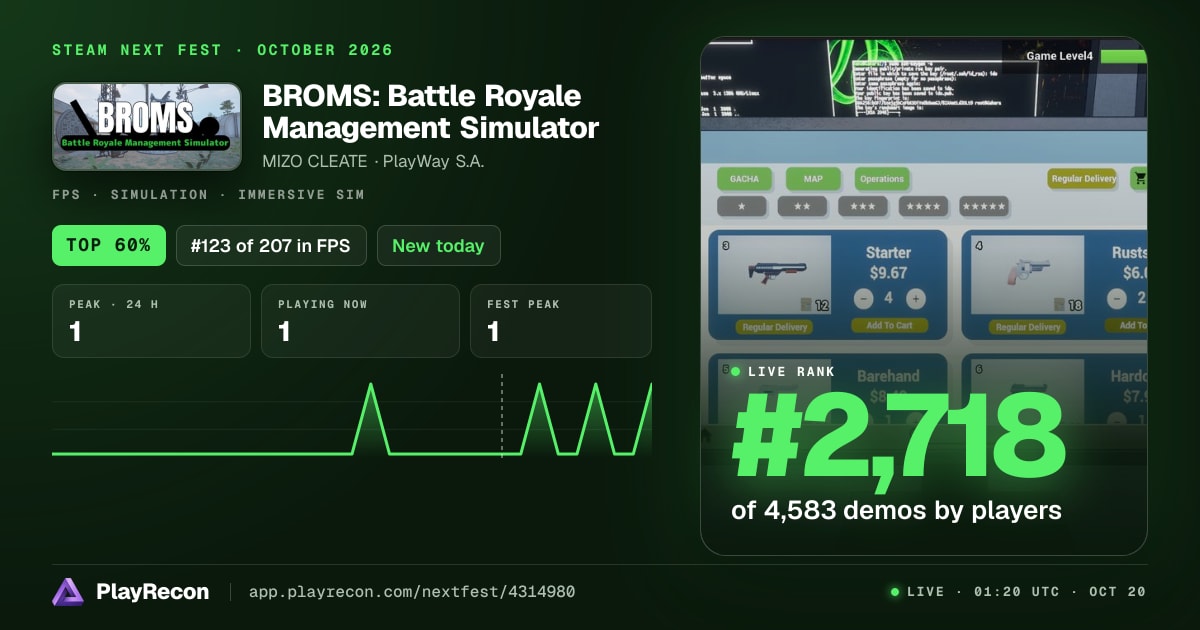1200x630 pixels.
Task: Open the app.playrecon.com/nextfest/4314980 link
Action: pyautogui.click(x=412, y=592)
